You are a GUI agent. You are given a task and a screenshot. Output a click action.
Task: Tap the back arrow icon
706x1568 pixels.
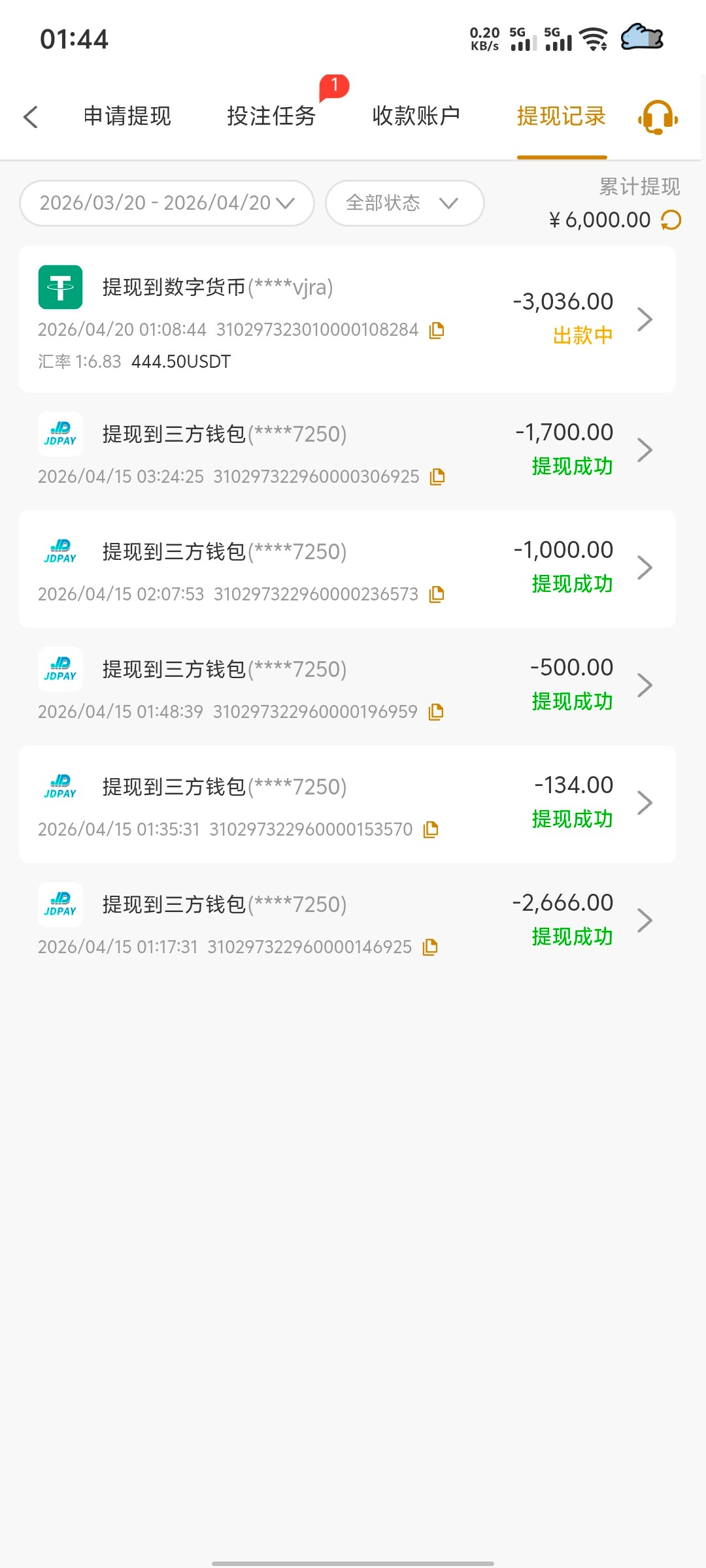point(31,117)
